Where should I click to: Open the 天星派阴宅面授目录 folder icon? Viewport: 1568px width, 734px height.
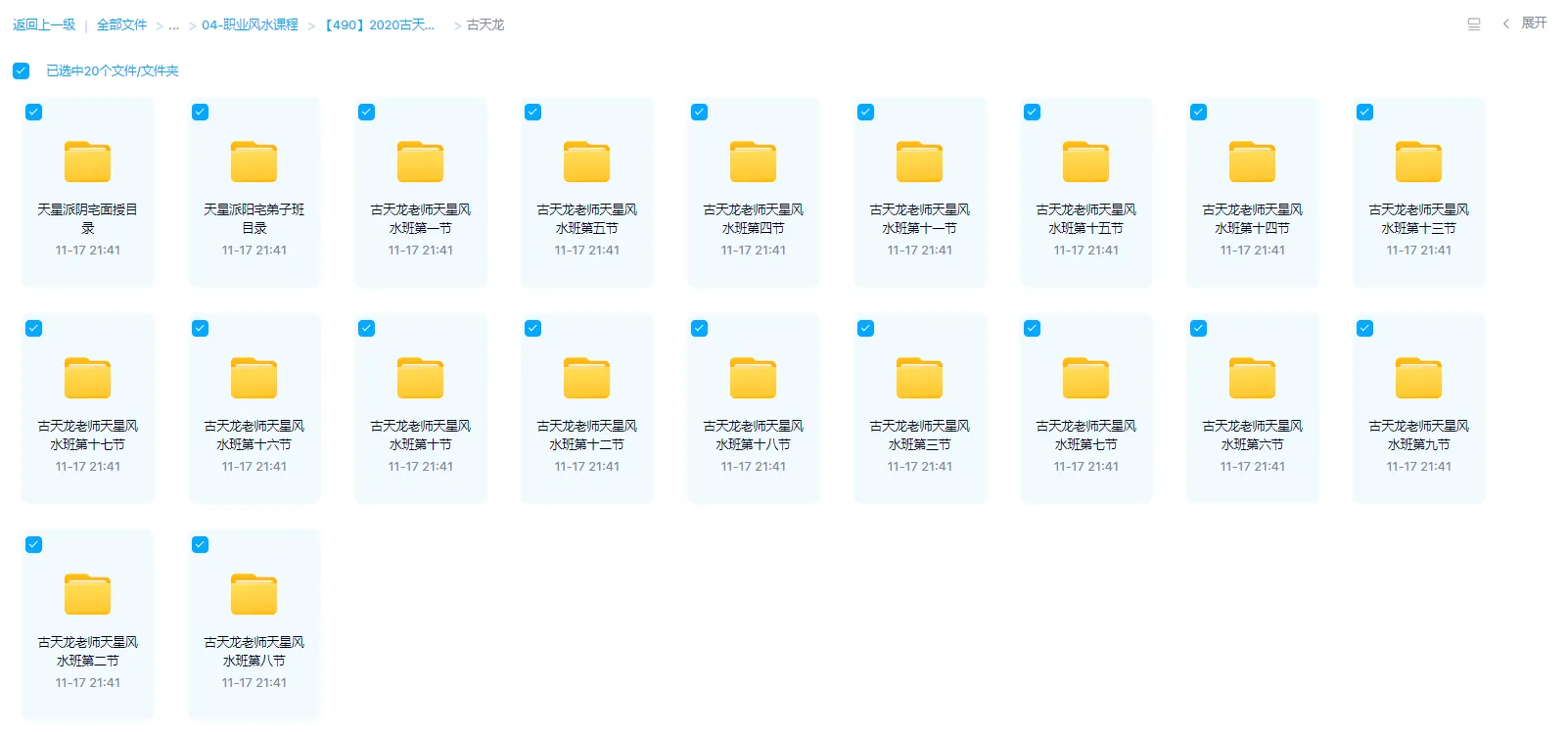coord(87,161)
